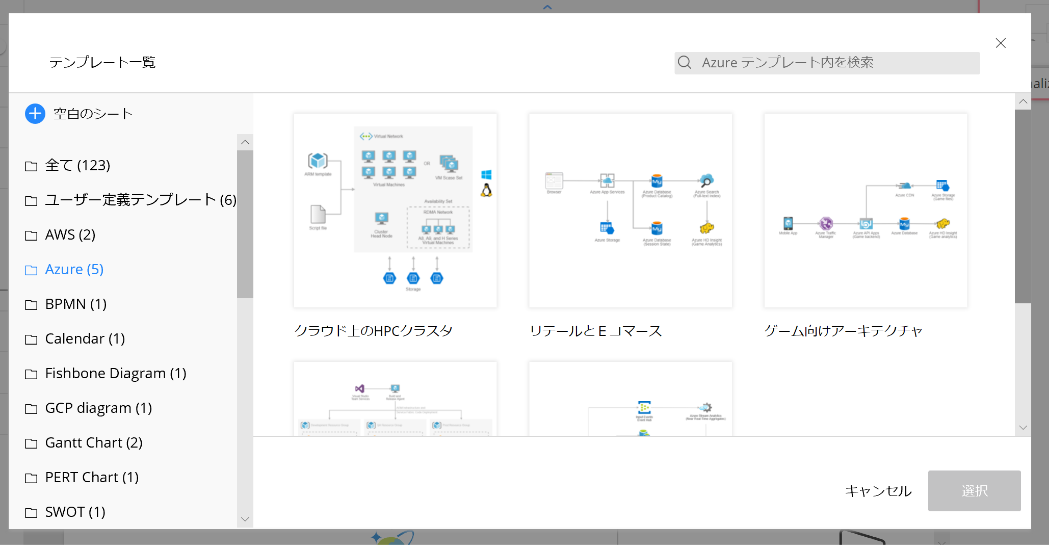Click the category list scrollbar down arrow
This screenshot has height=545, width=1049.
pos(245,519)
